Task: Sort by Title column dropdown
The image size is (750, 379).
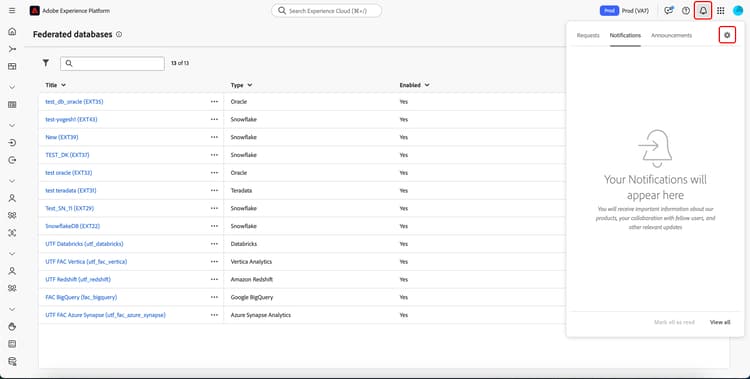Action: (x=55, y=85)
